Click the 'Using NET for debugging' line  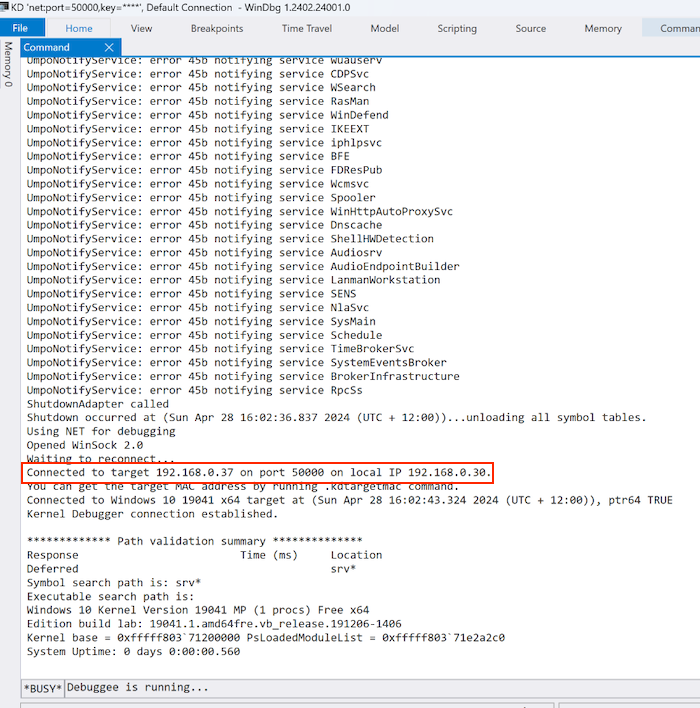[x=101, y=431]
